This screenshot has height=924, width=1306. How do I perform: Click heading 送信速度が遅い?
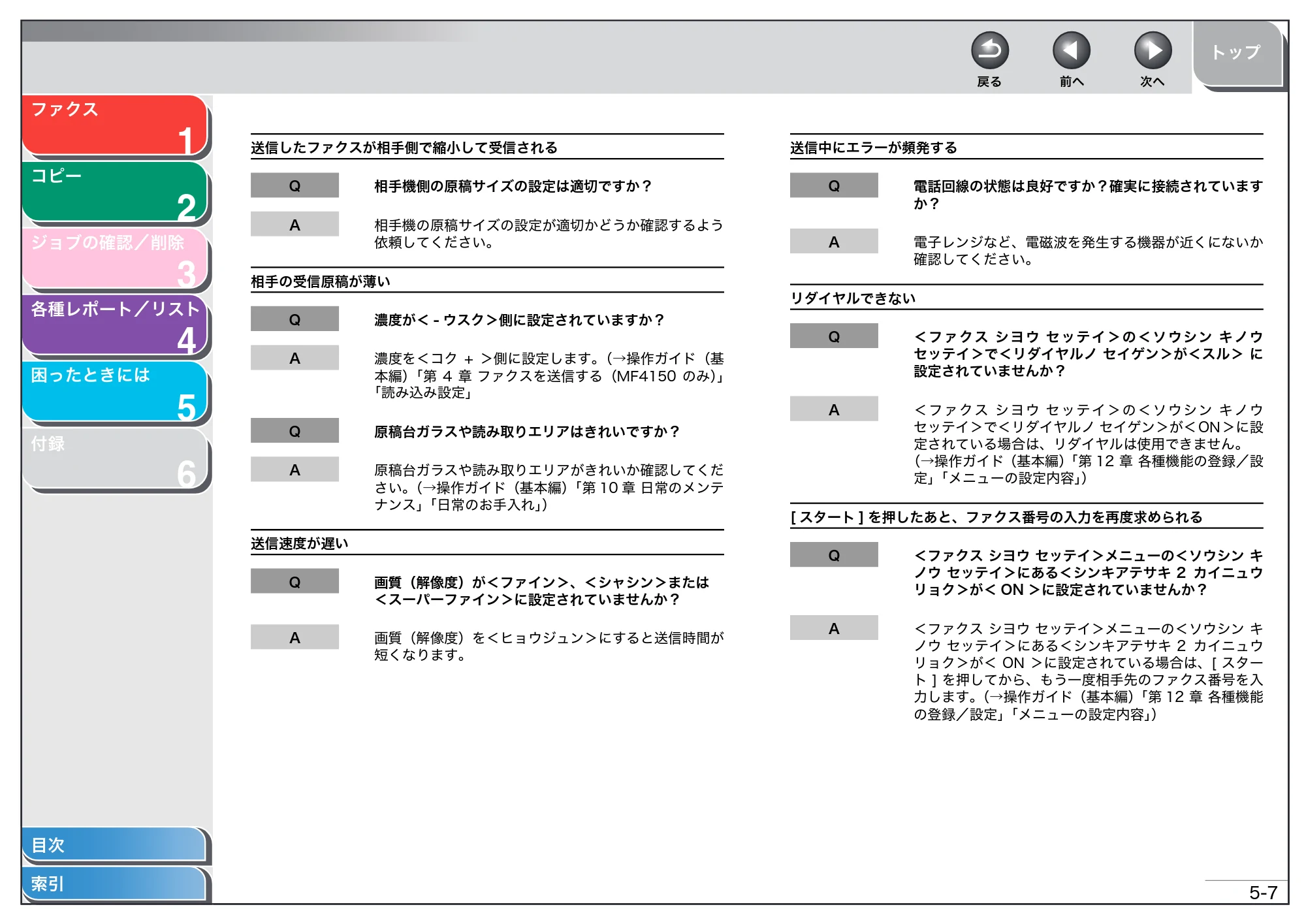[x=300, y=543]
